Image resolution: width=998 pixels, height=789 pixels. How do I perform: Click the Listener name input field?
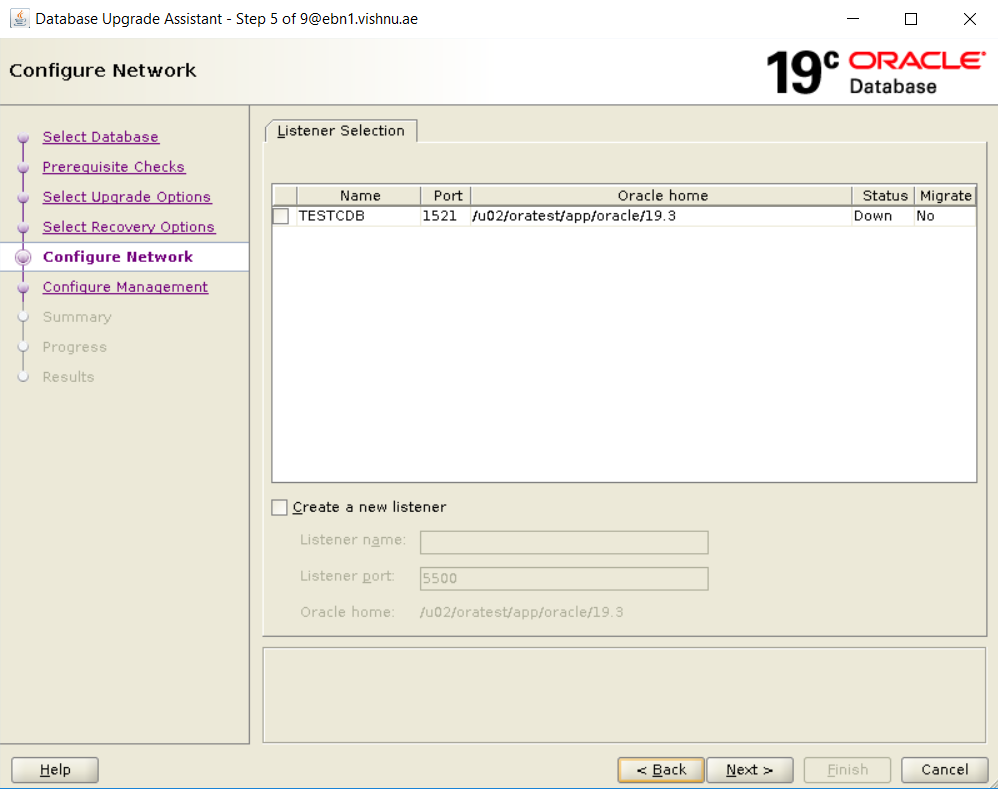click(x=564, y=542)
